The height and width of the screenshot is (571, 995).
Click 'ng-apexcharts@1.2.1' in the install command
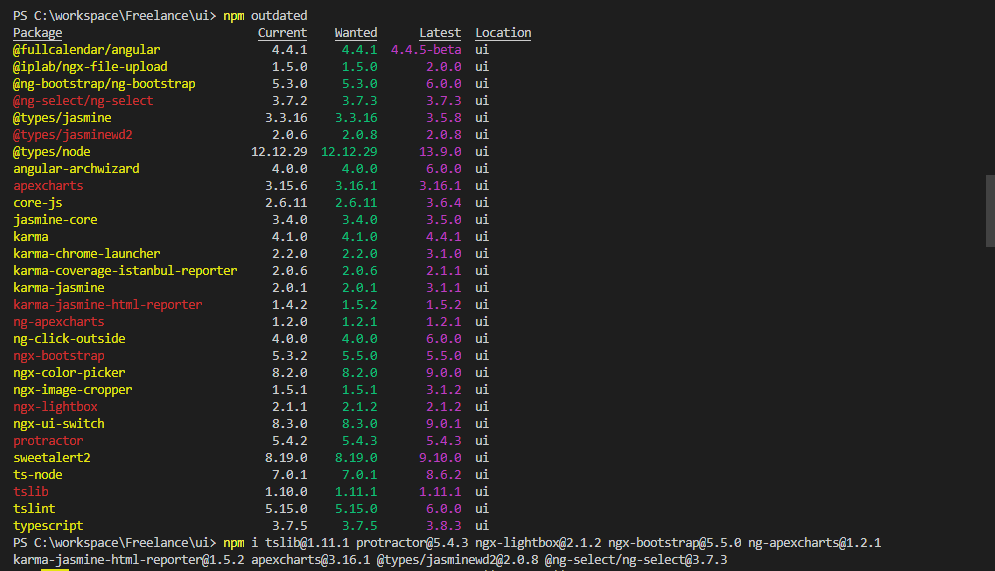(814, 543)
